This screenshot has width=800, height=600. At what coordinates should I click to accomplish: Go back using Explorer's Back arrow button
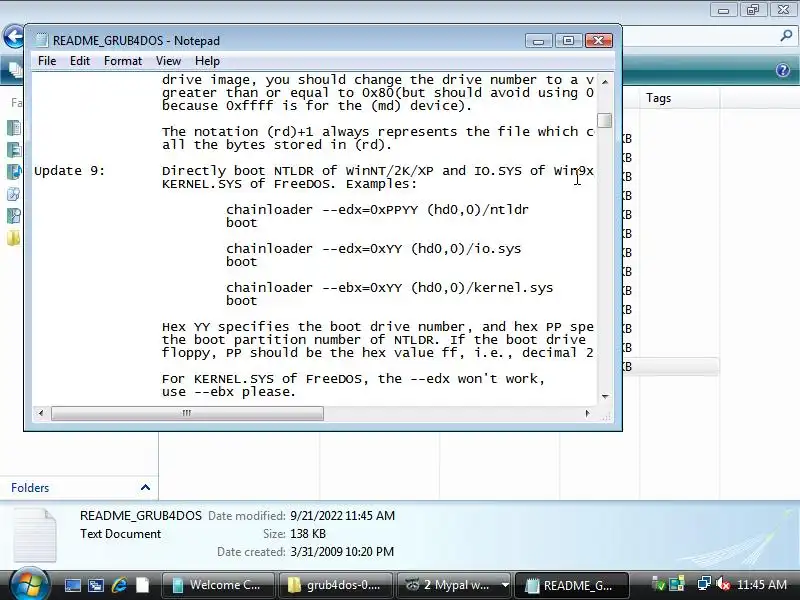pos(13,36)
